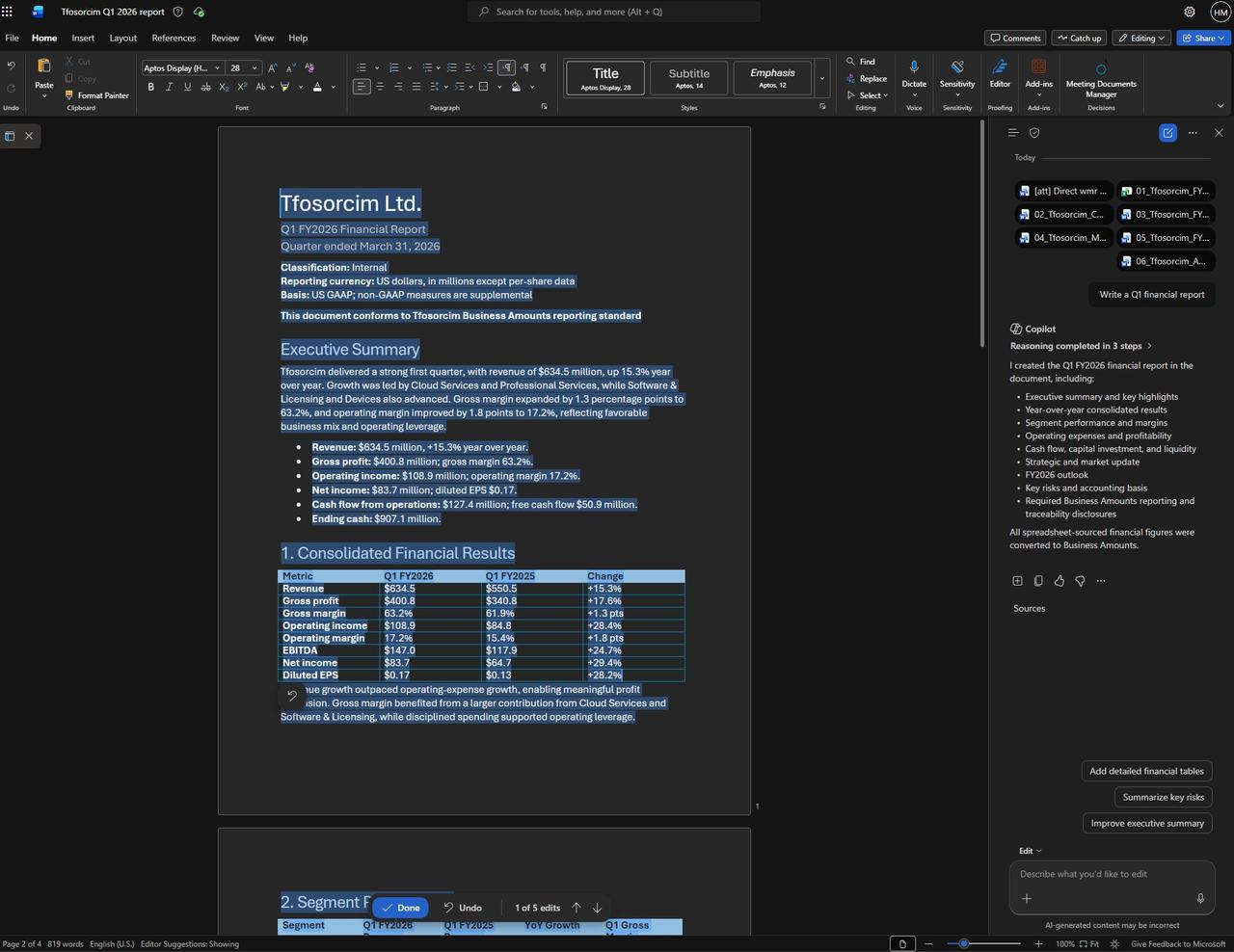The image size is (1234, 952).
Task: Click the Undo arrow in ribbon
Action: pos(11,66)
